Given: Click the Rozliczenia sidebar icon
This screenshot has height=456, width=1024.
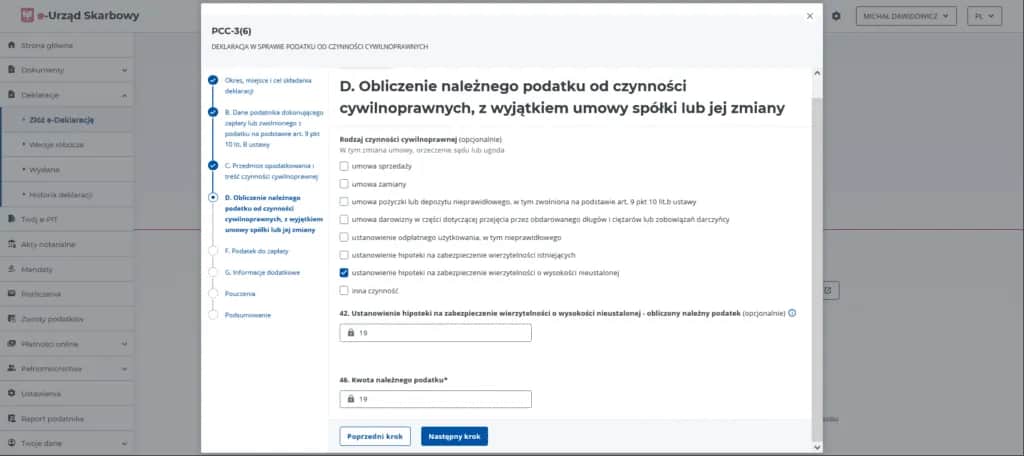Looking at the screenshot, I should 11,294.
